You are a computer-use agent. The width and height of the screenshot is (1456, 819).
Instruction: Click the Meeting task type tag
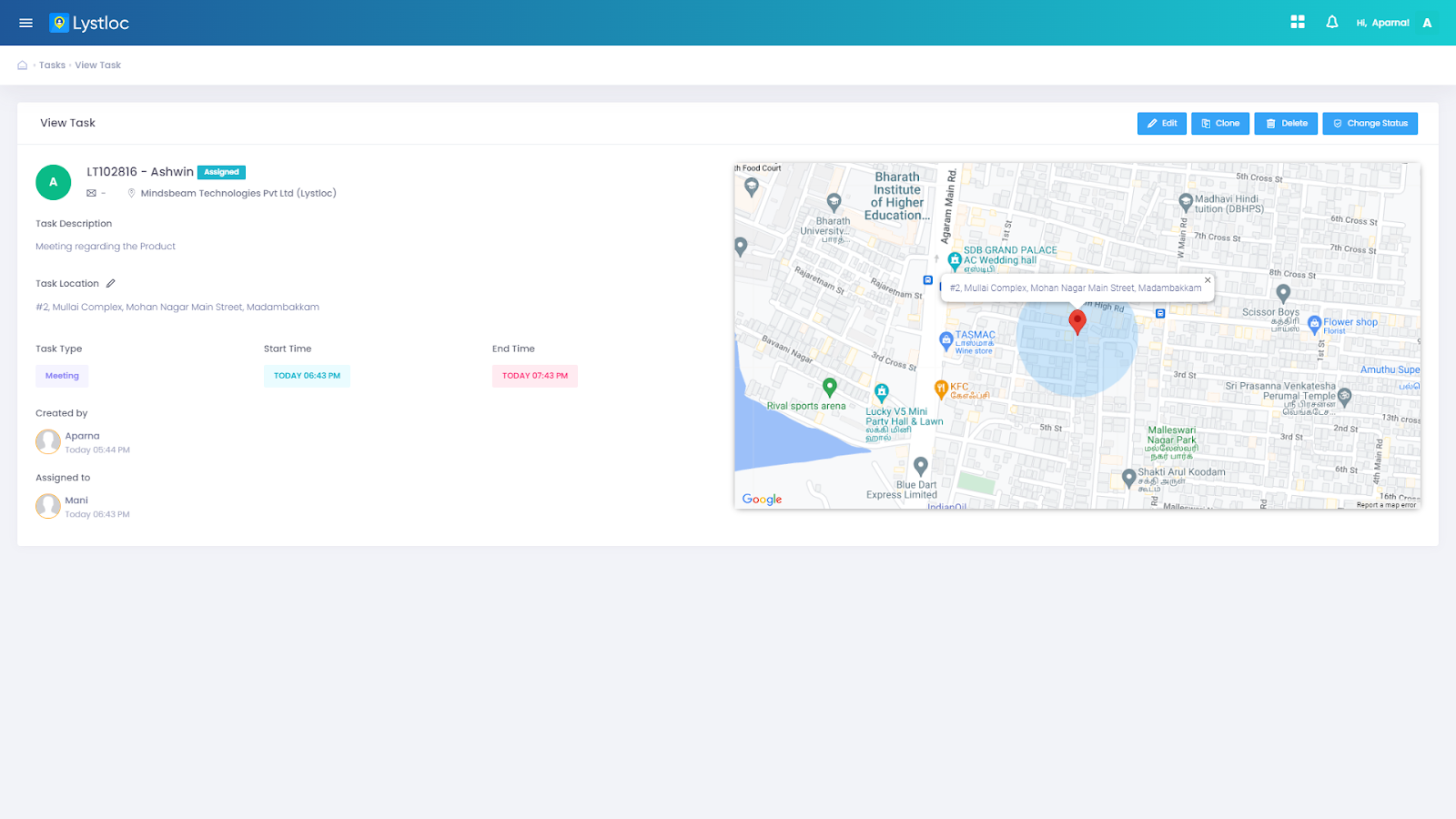pos(62,376)
